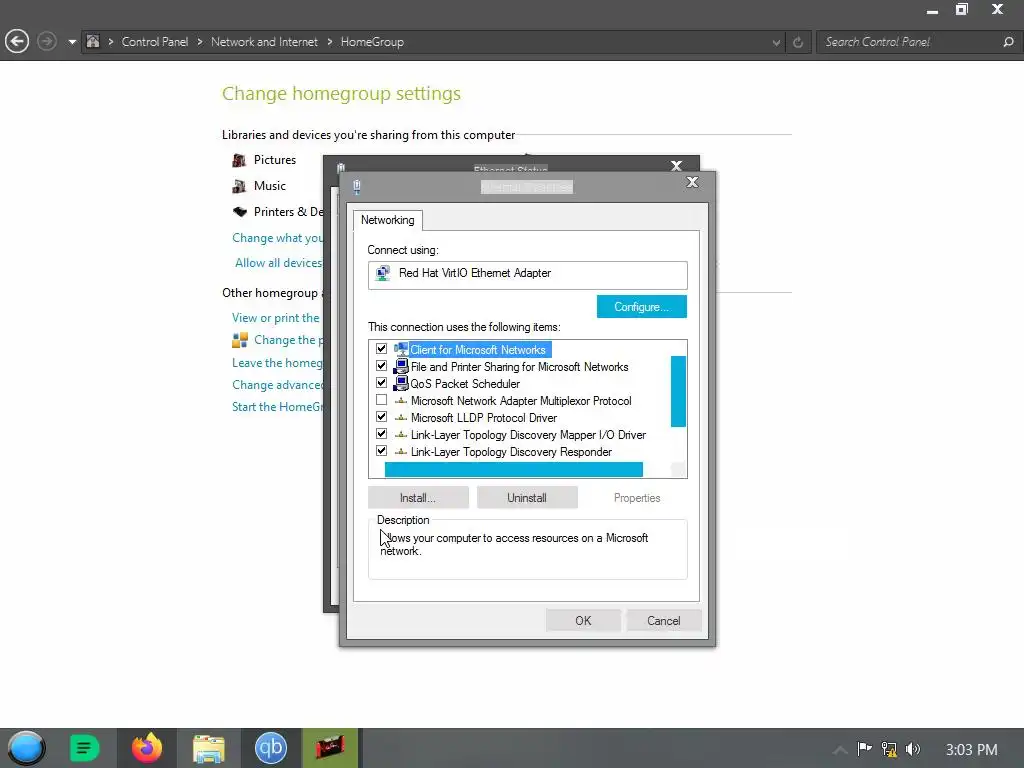The height and width of the screenshot is (768, 1024).
Task: Open qBittorrent from the taskbar
Action: 271,748
